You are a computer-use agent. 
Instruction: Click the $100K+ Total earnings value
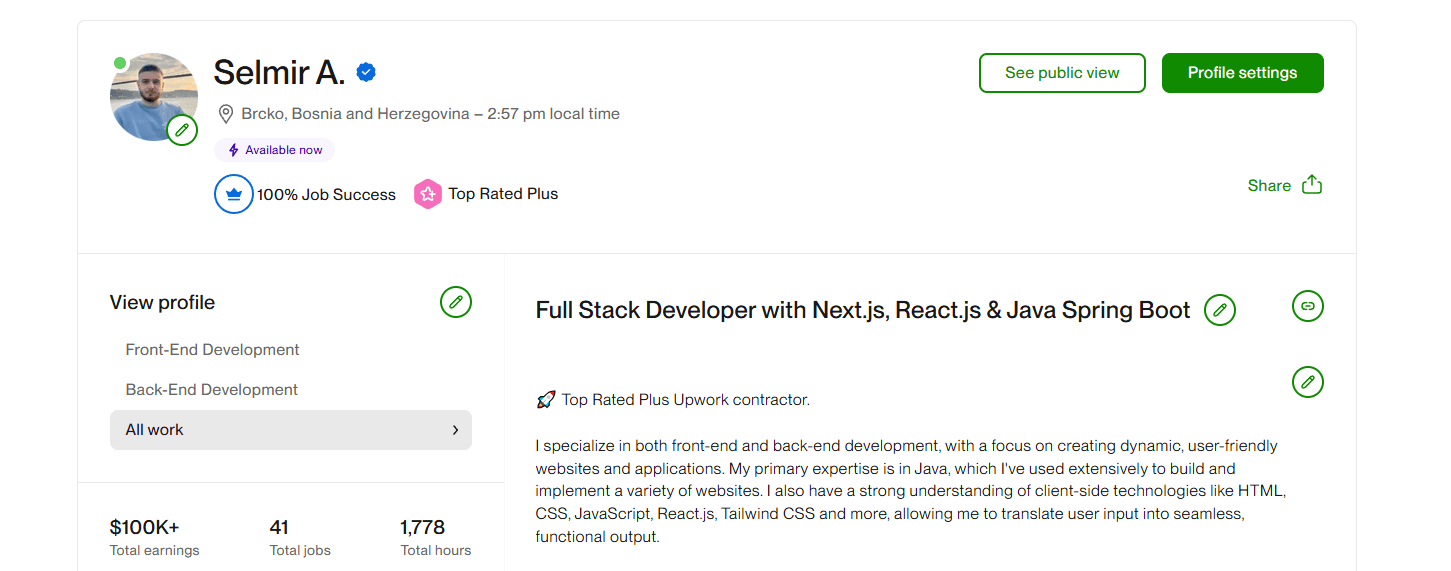click(145, 527)
